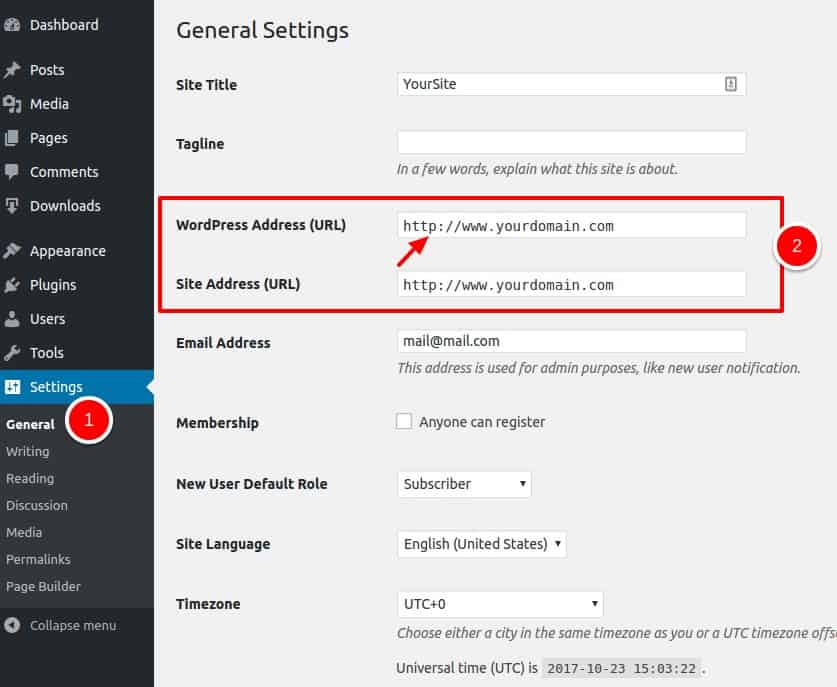Screen dimensions: 837x687
Task: Open the Media settings submenu link
Action: tap(24, 533)
